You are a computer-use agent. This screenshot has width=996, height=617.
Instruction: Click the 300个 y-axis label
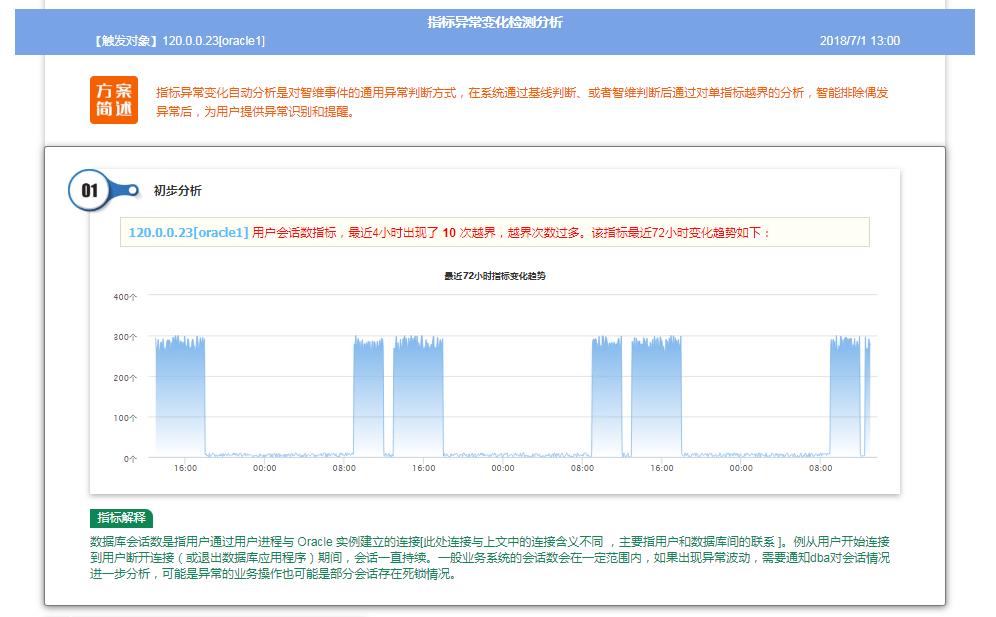click(126, 338)
